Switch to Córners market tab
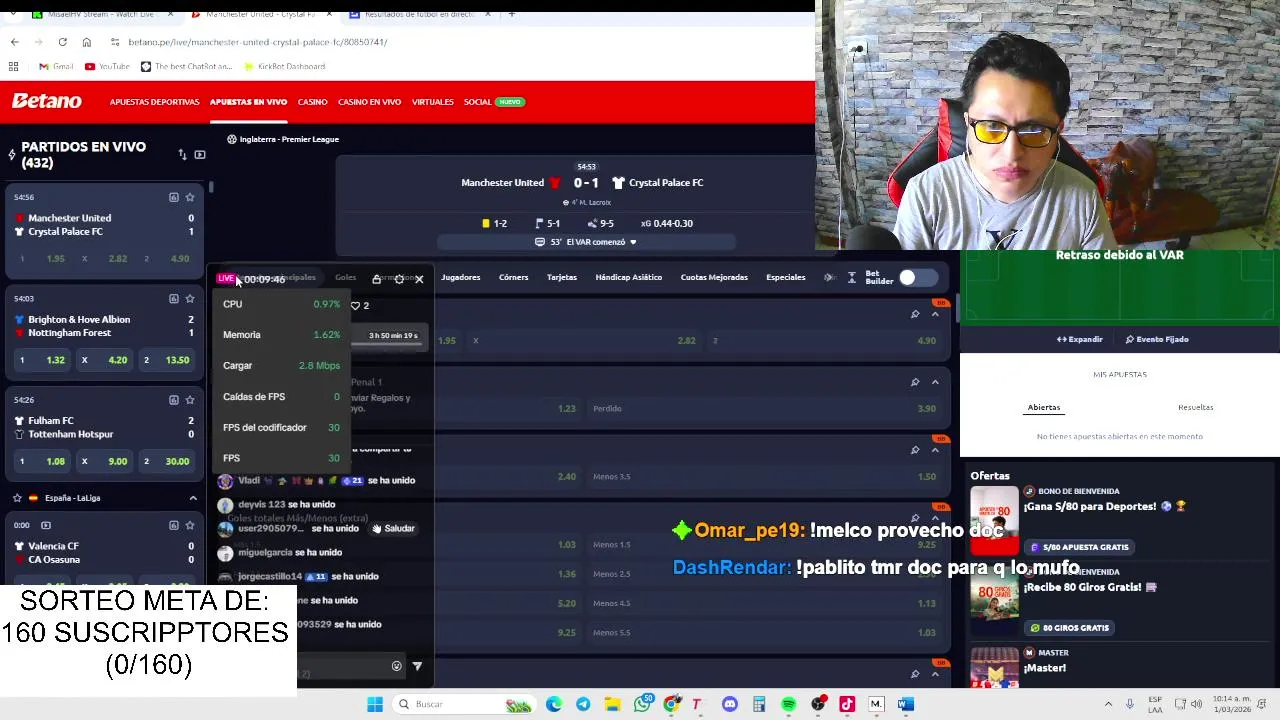This screenshot has height=720, width=1280. pos(513,277)
